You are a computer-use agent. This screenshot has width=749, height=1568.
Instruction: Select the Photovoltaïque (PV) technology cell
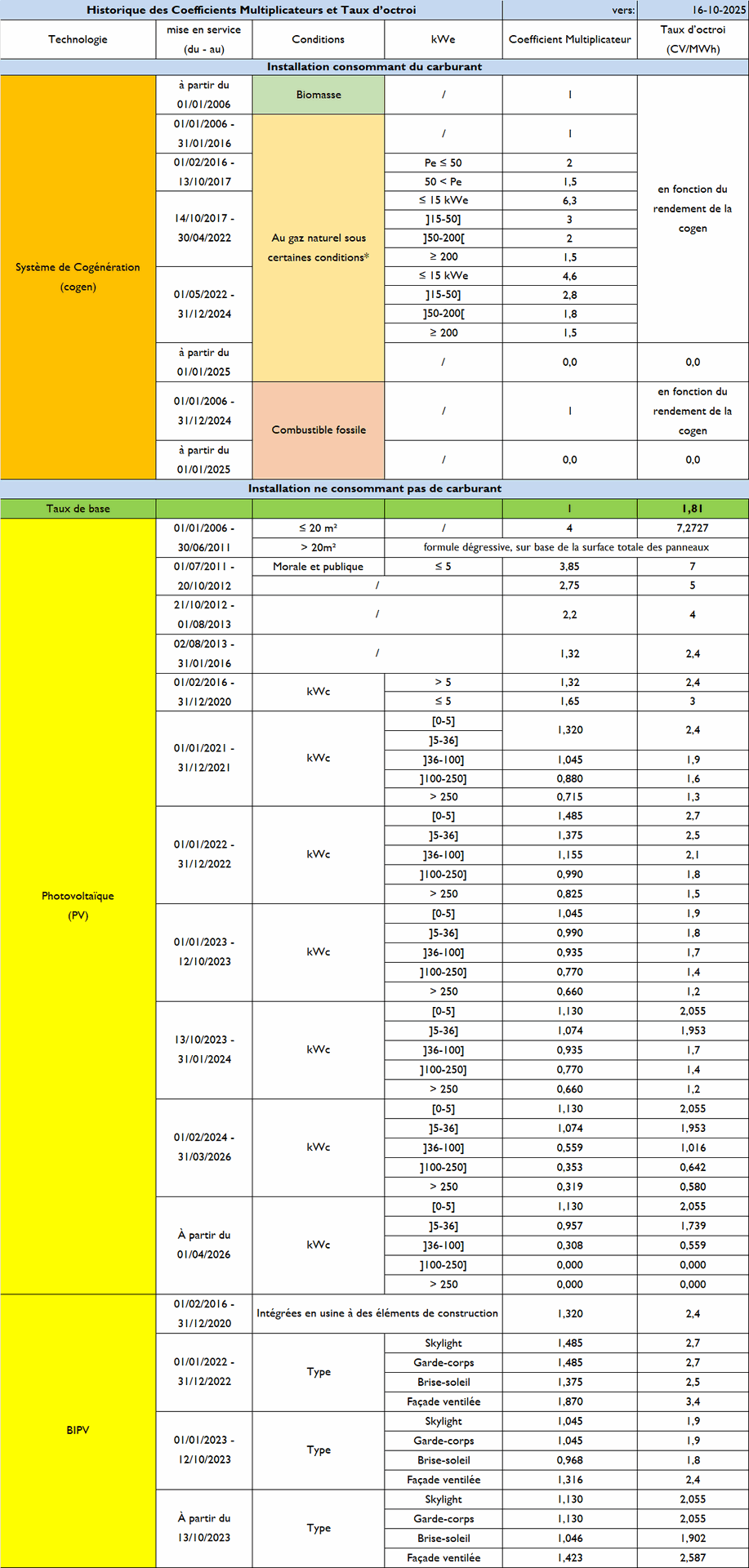[x=78, y=905]
